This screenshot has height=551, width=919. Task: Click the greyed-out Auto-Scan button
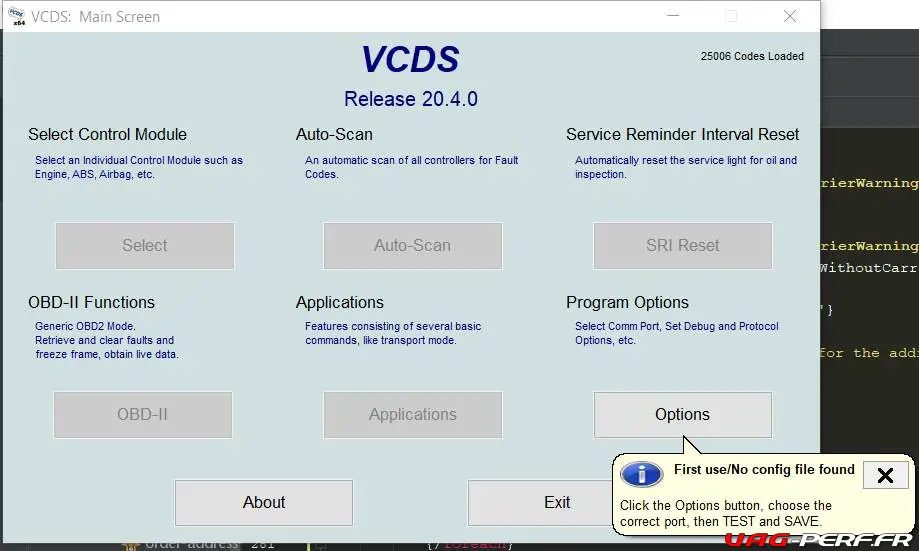point(413,246)
